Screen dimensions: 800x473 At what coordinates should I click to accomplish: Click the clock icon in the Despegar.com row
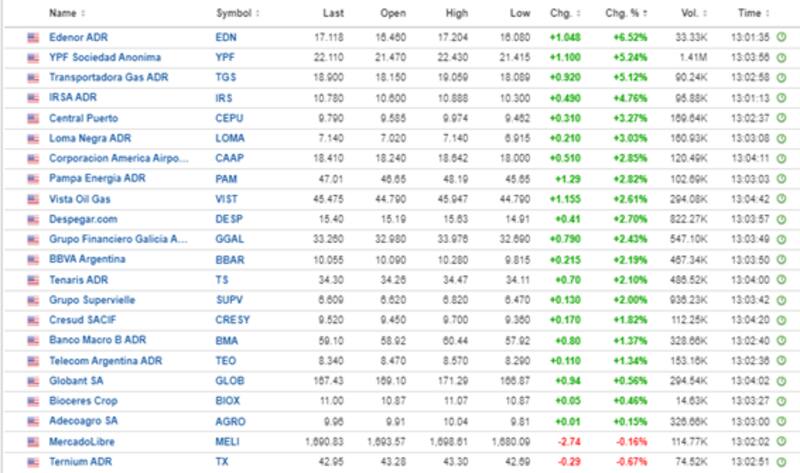point(780,219)
